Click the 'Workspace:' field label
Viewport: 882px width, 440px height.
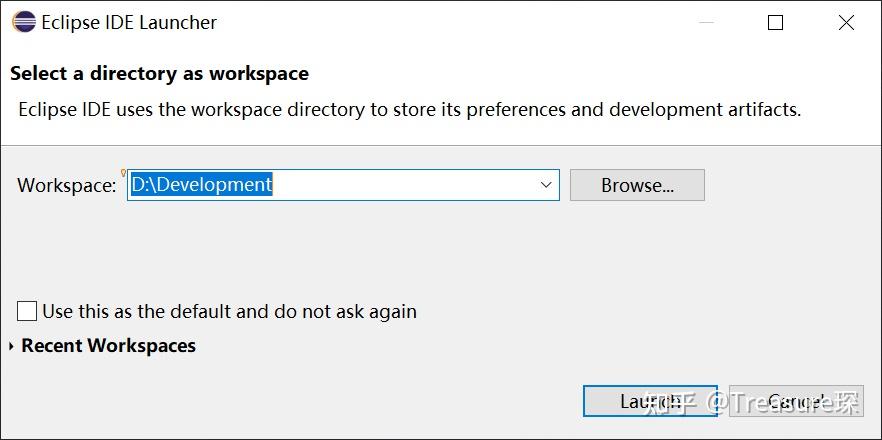67,185
